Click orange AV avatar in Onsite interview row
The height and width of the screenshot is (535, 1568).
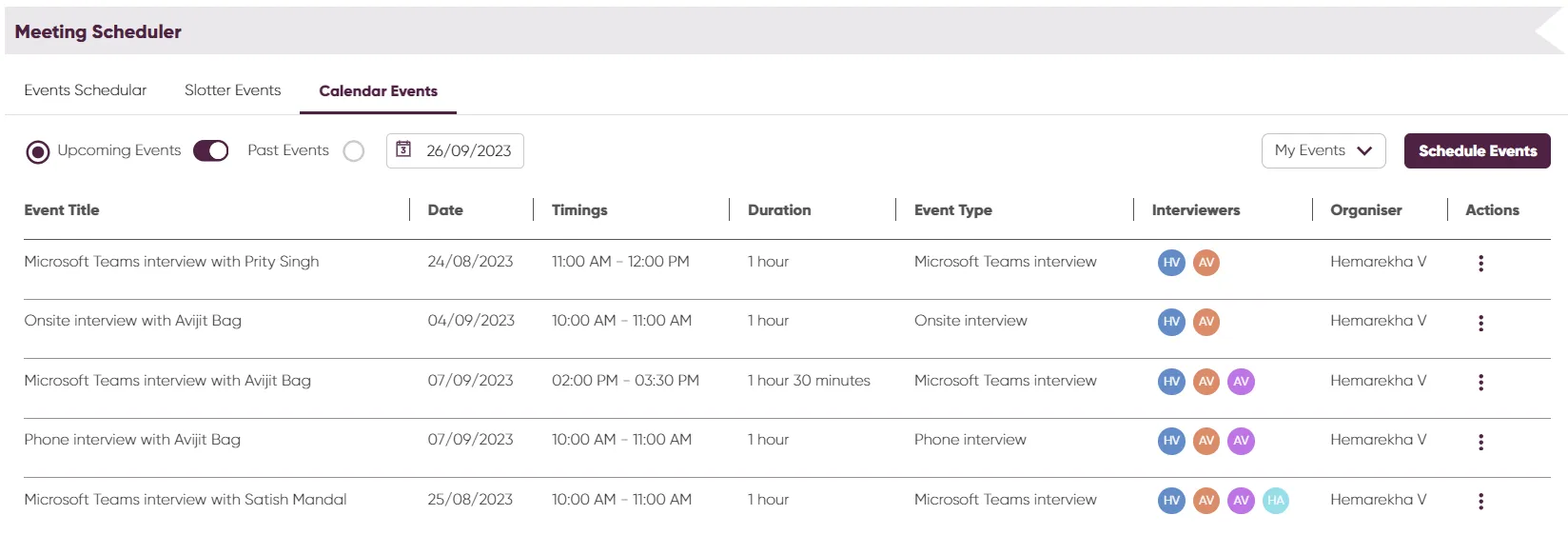point(1206,322)
